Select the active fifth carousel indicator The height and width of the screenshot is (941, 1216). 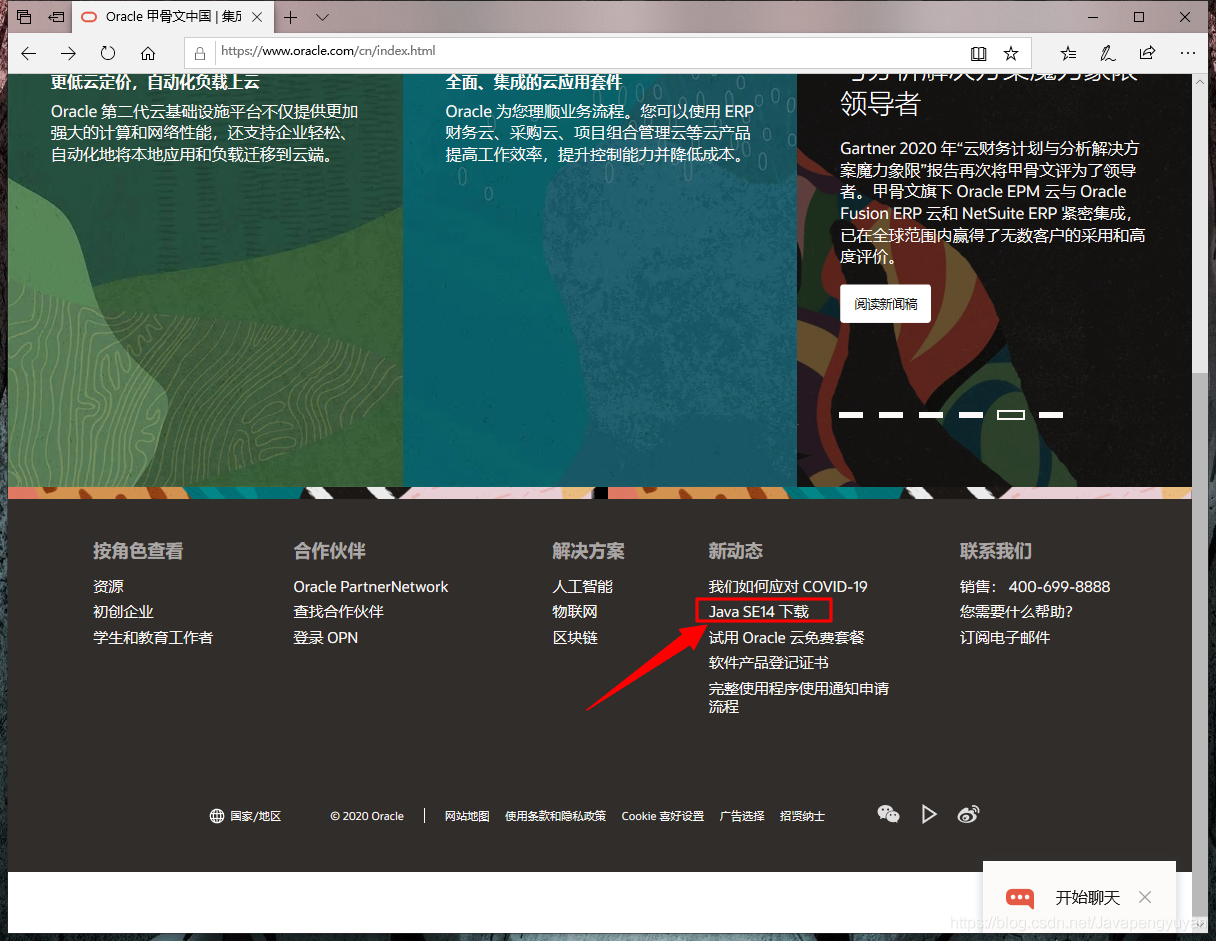click(1011, 414)
